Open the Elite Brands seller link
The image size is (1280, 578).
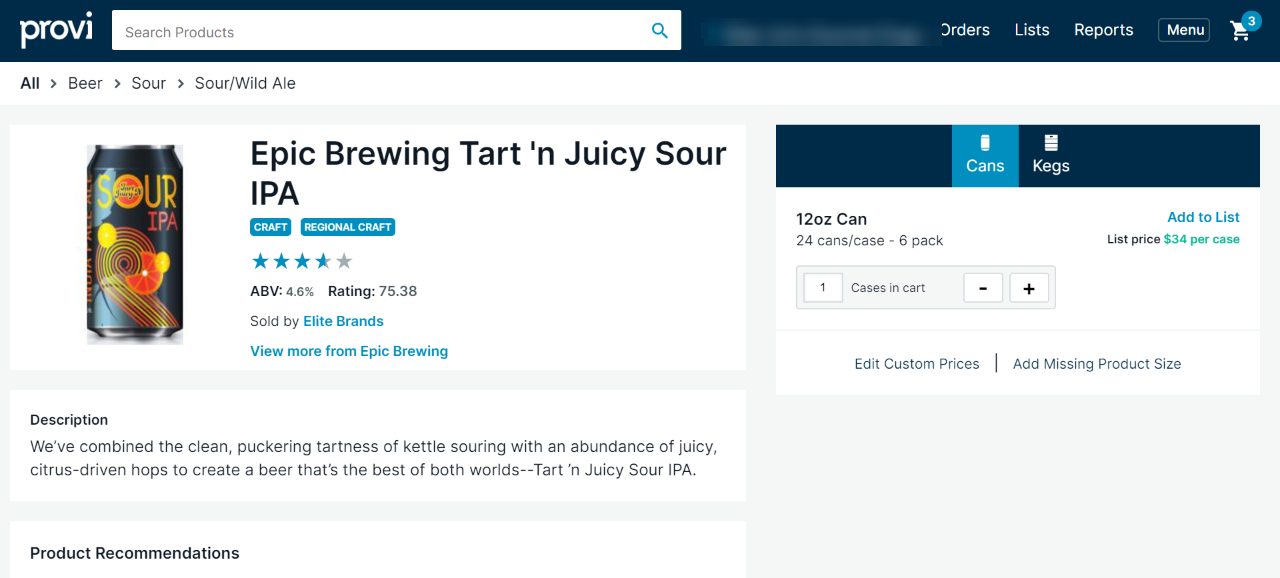(x=343, y=321)
